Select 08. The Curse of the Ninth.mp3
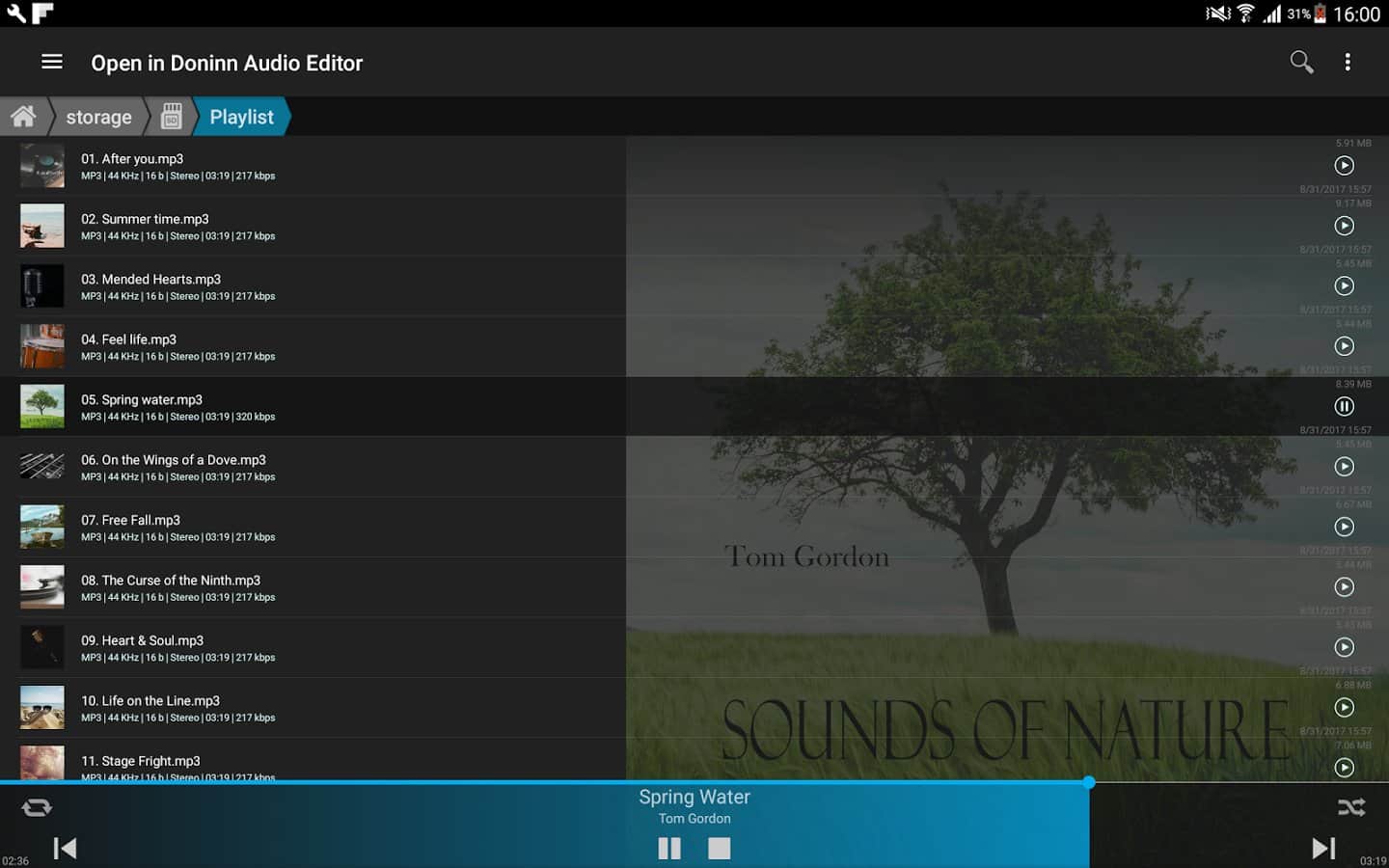 tap(171, 581)
